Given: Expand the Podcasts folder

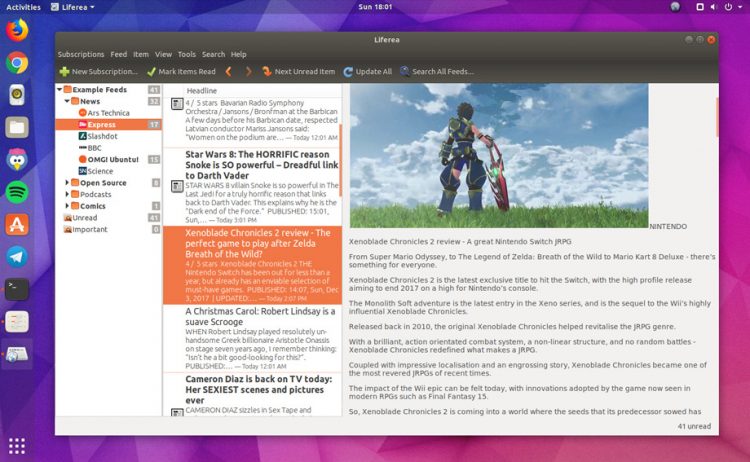Looking at the screenshot, I should click(x=67, y=194).
